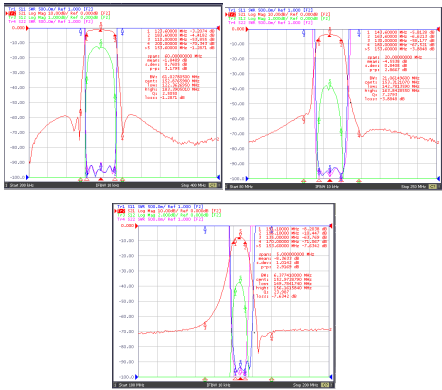The image size is (442, 390).
Task: Click red reference-level triangle beside 0.000 in 20 MHz-span plot
Action: point(248,30)
